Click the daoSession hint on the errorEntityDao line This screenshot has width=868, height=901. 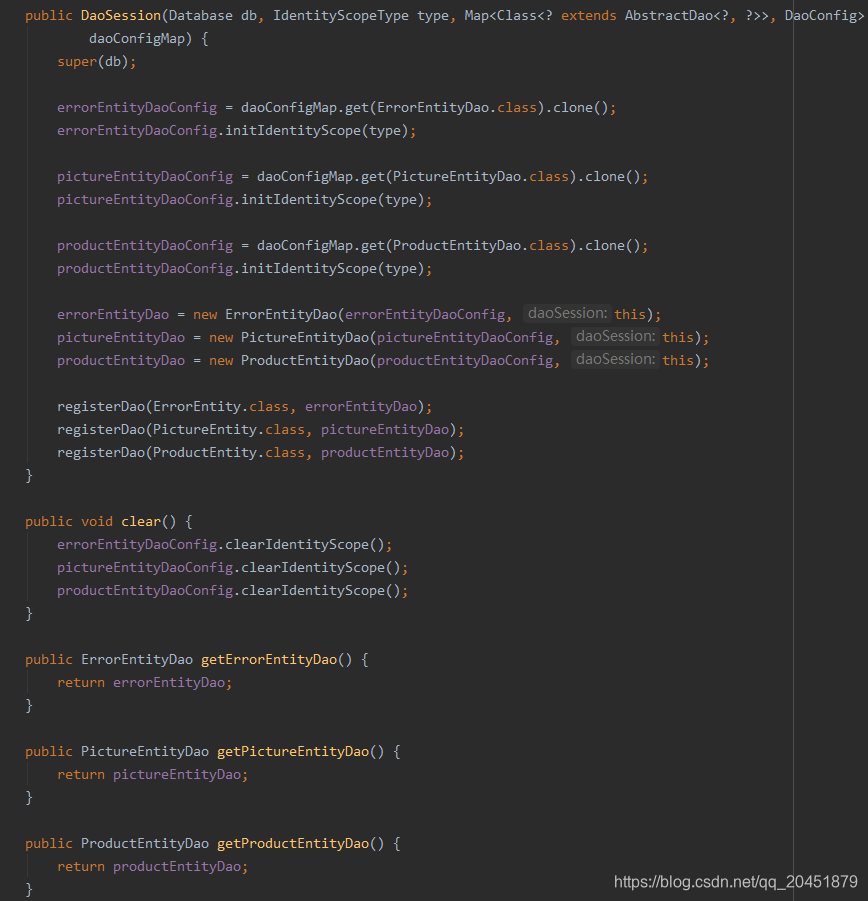click(568, 313)
